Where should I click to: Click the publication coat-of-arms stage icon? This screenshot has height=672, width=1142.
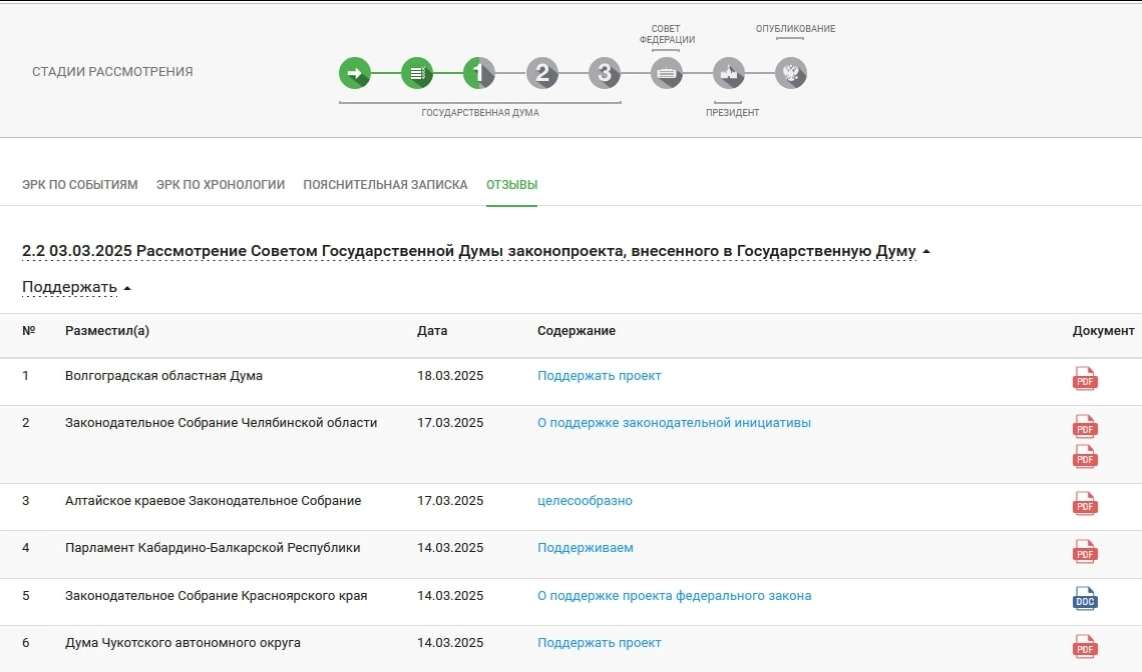791,73
